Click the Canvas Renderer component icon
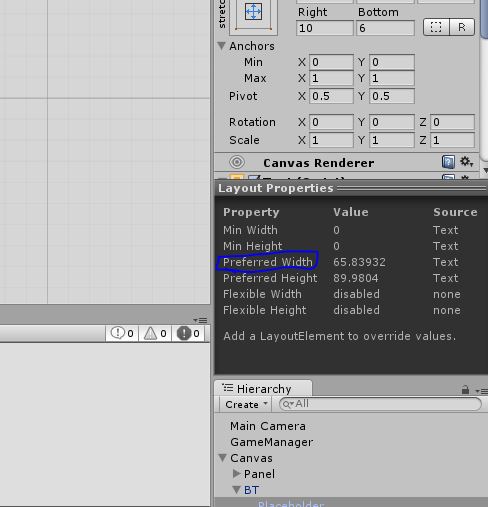488x507 pixels. (x=237, y=162)
